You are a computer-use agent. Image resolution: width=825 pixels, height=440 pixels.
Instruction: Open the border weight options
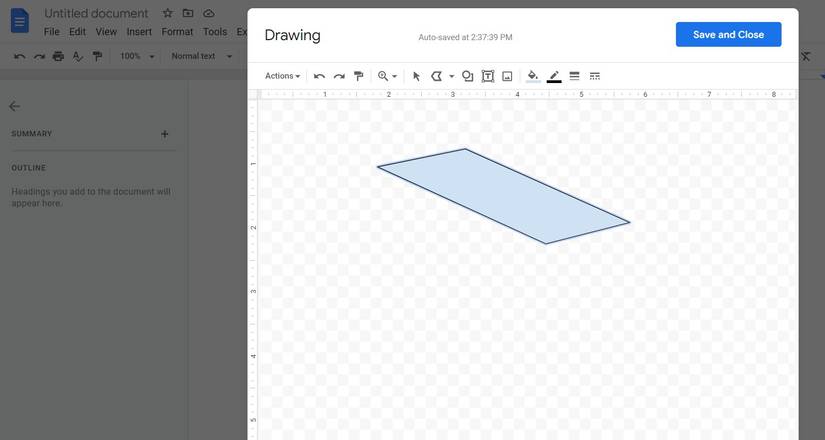574,76
